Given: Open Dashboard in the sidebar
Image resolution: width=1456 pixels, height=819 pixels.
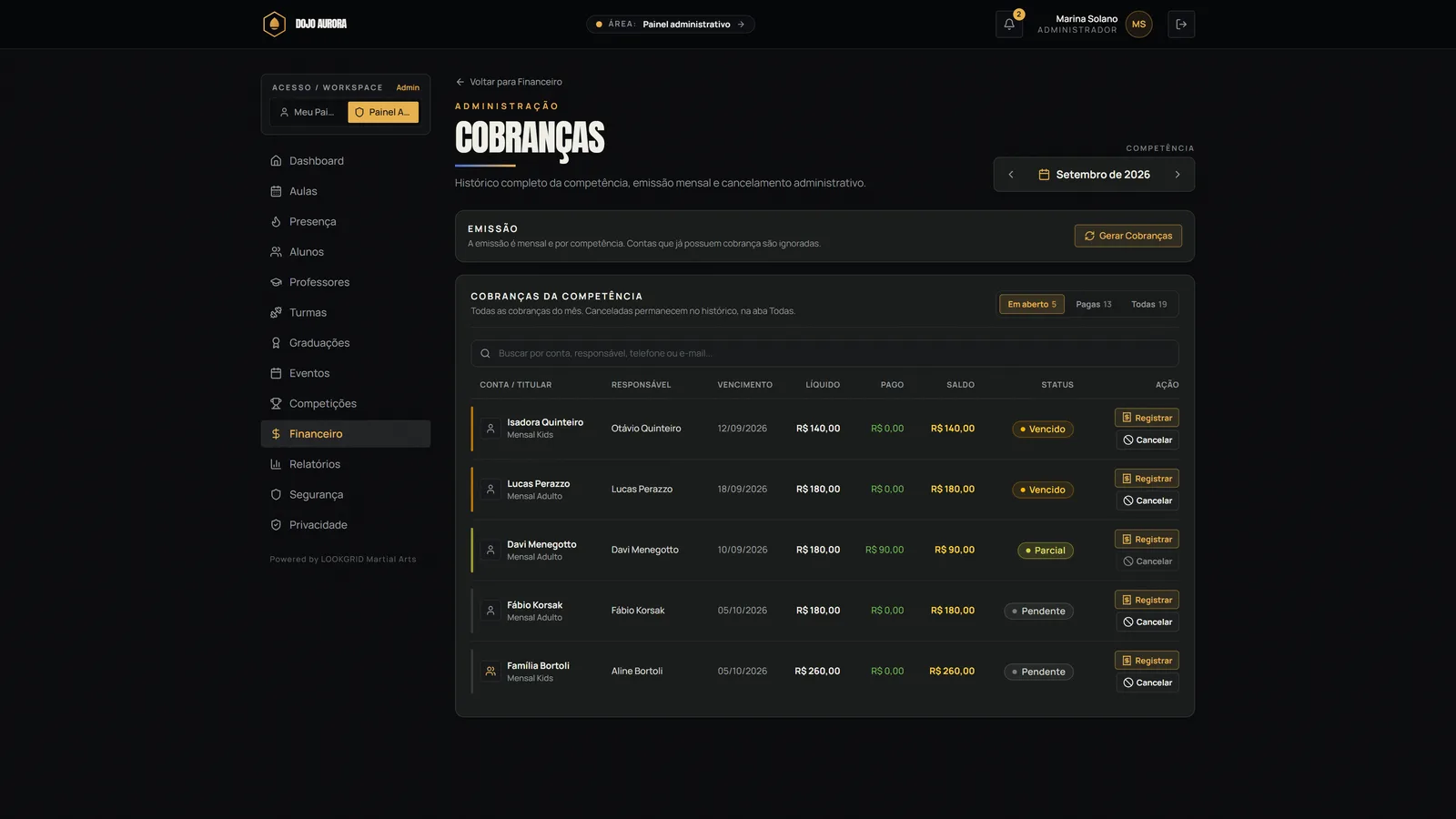Looking at the screenshot, I should point(346,161).
